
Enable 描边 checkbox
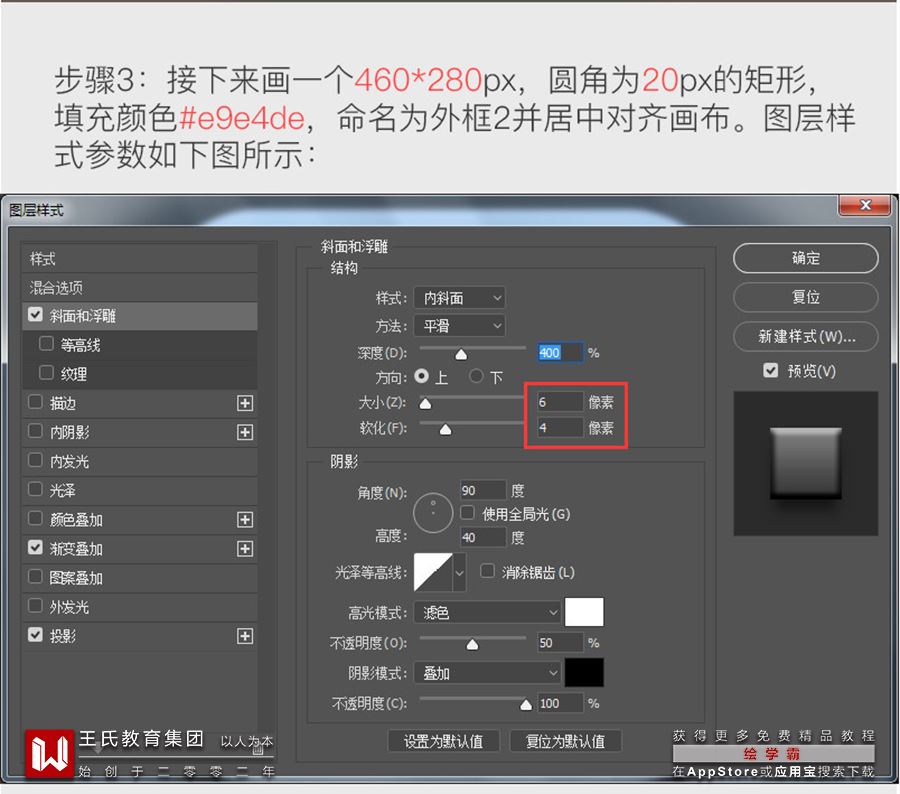36,402
